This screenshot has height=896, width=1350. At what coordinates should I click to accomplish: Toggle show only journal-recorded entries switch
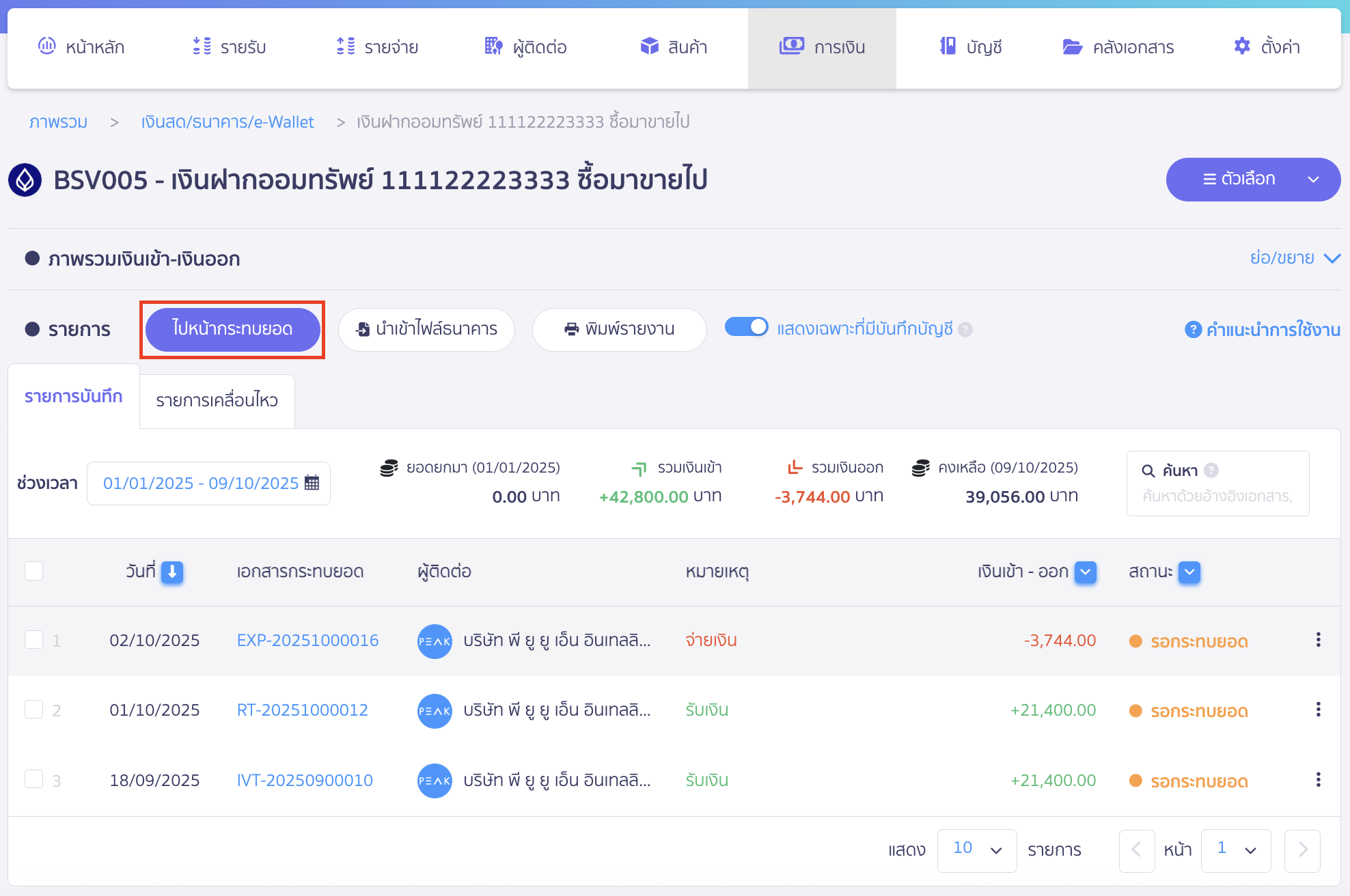746,327
